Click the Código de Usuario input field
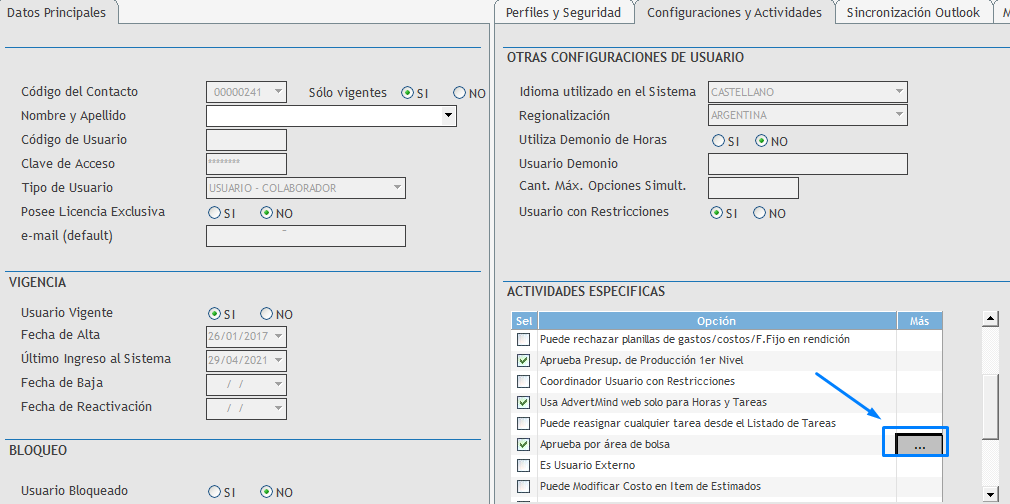This screenshot has width=1010, height=504. 246,140
